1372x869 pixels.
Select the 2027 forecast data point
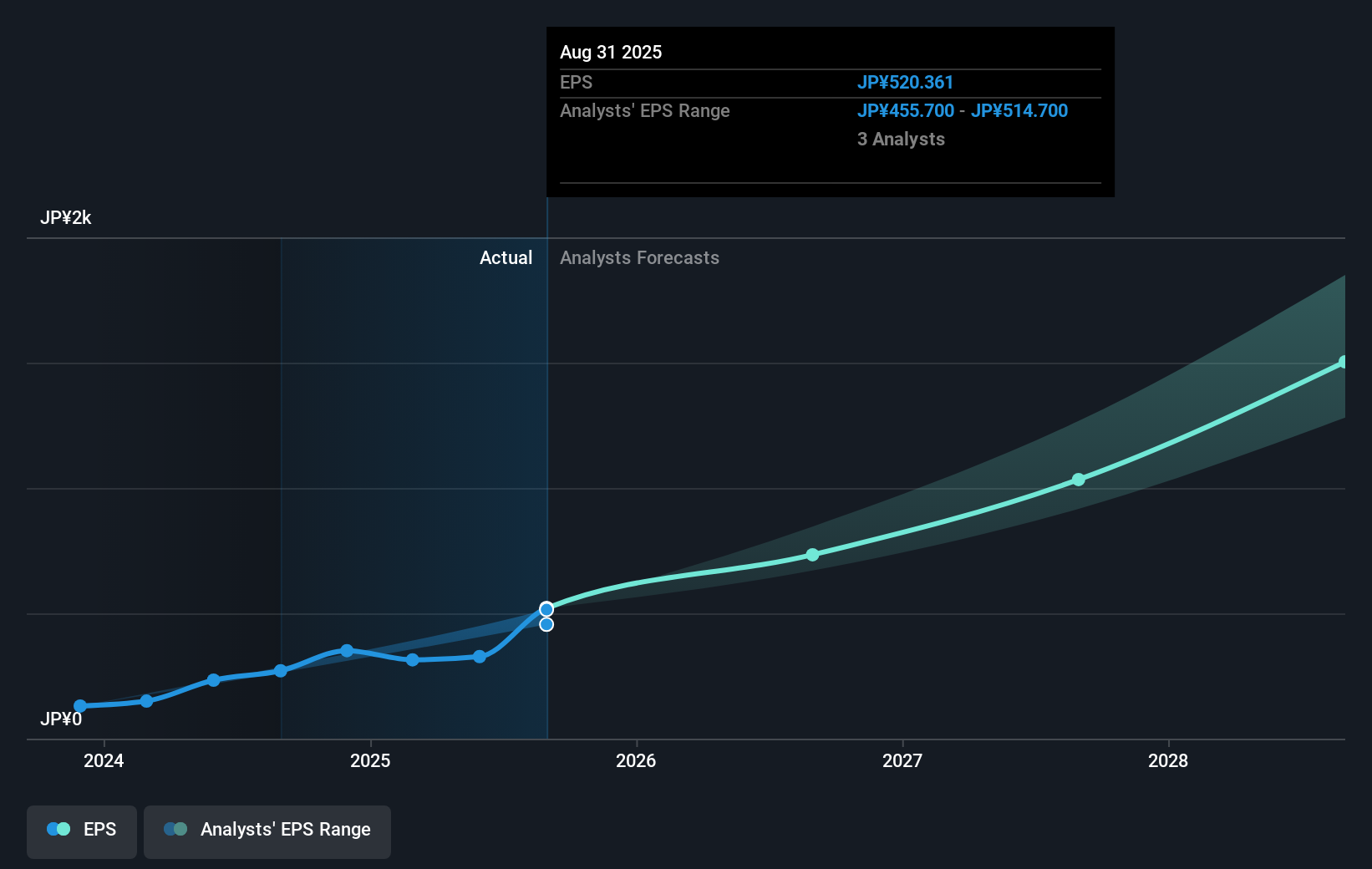click(1079, 479)
